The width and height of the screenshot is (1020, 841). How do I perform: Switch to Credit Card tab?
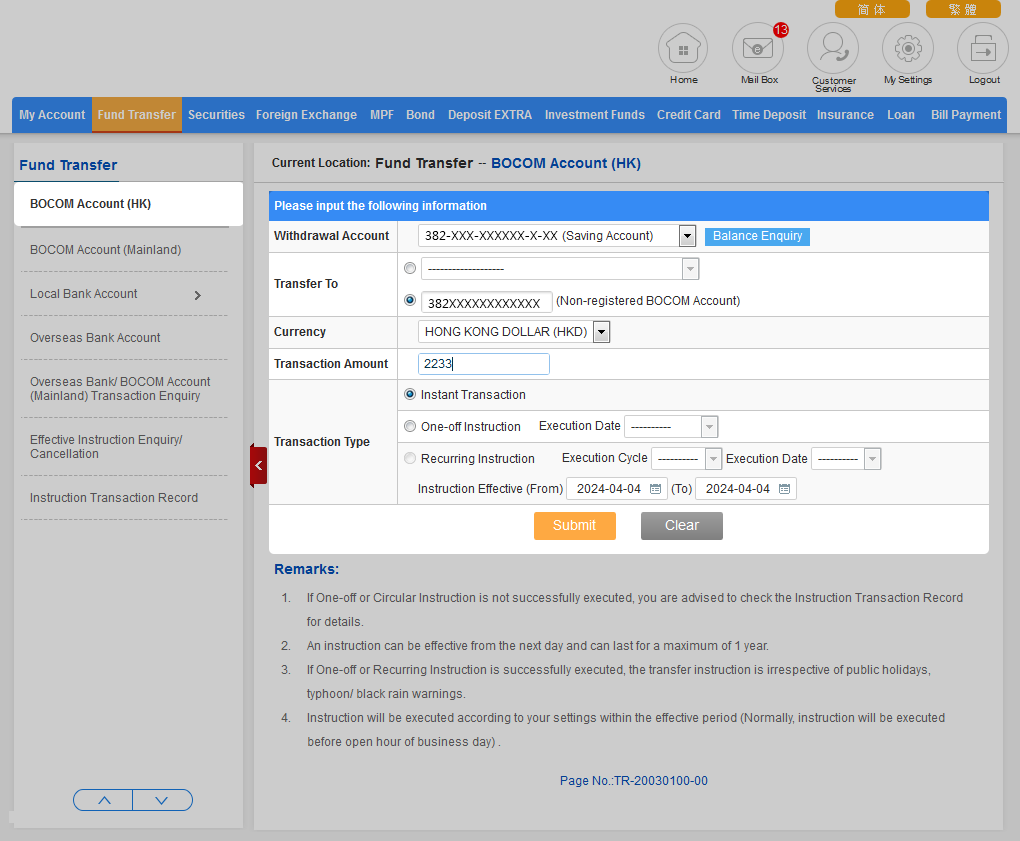(x=688, y=115)
